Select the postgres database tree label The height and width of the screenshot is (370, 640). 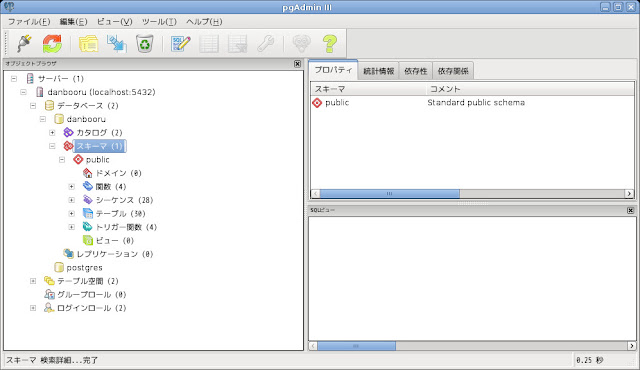84,268
